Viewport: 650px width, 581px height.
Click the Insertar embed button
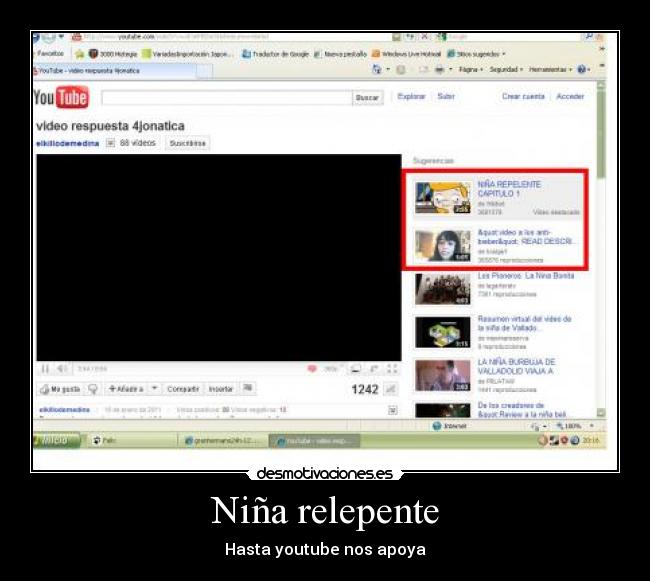(x=221, y=389)
